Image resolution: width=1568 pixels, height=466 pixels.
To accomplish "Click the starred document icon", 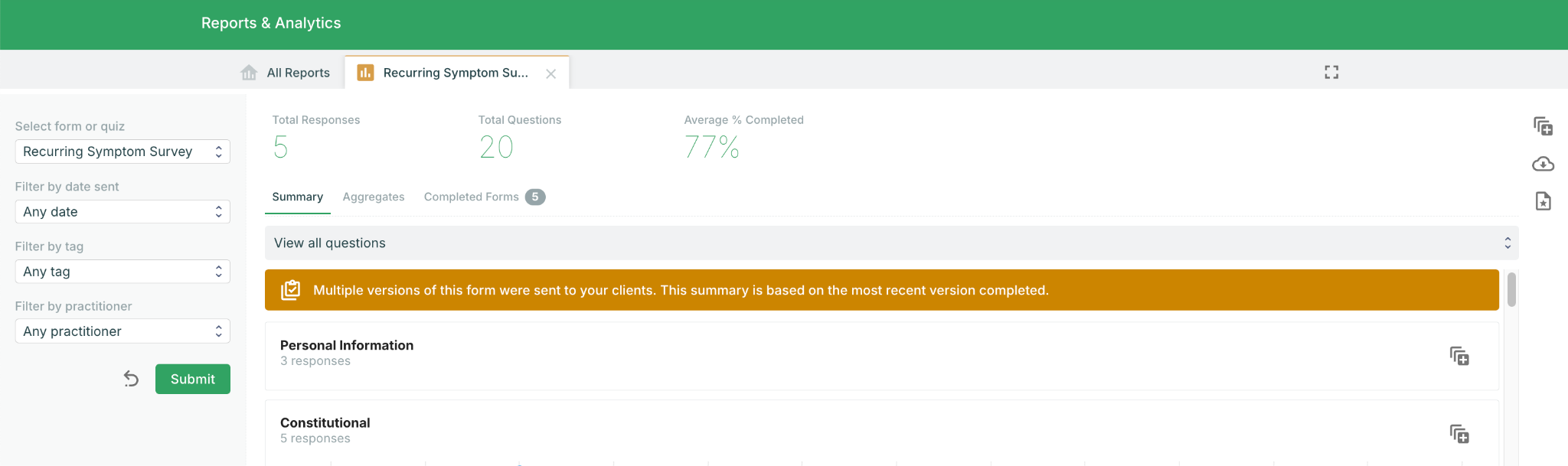I will coord(1543,201).
